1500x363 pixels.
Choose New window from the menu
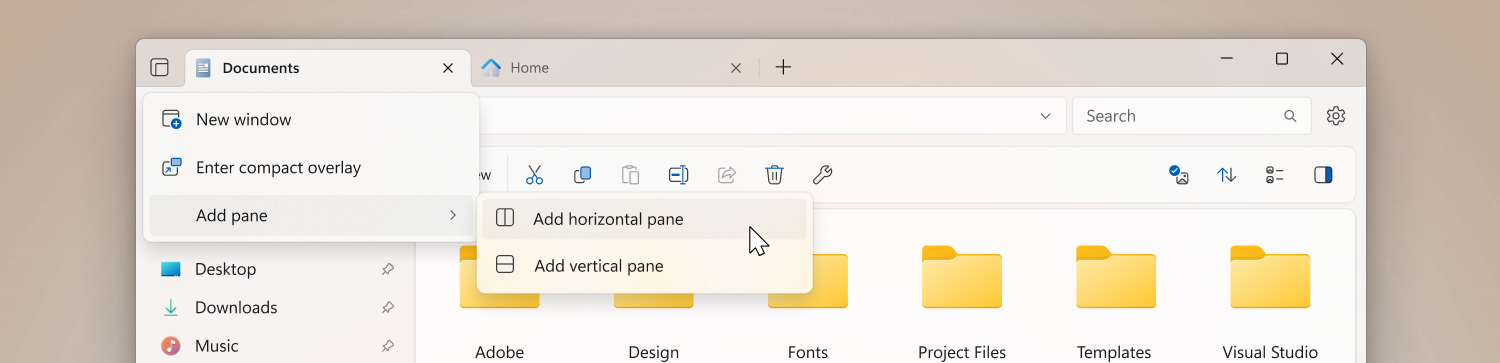pyautogui.click(x=311, y=120)
